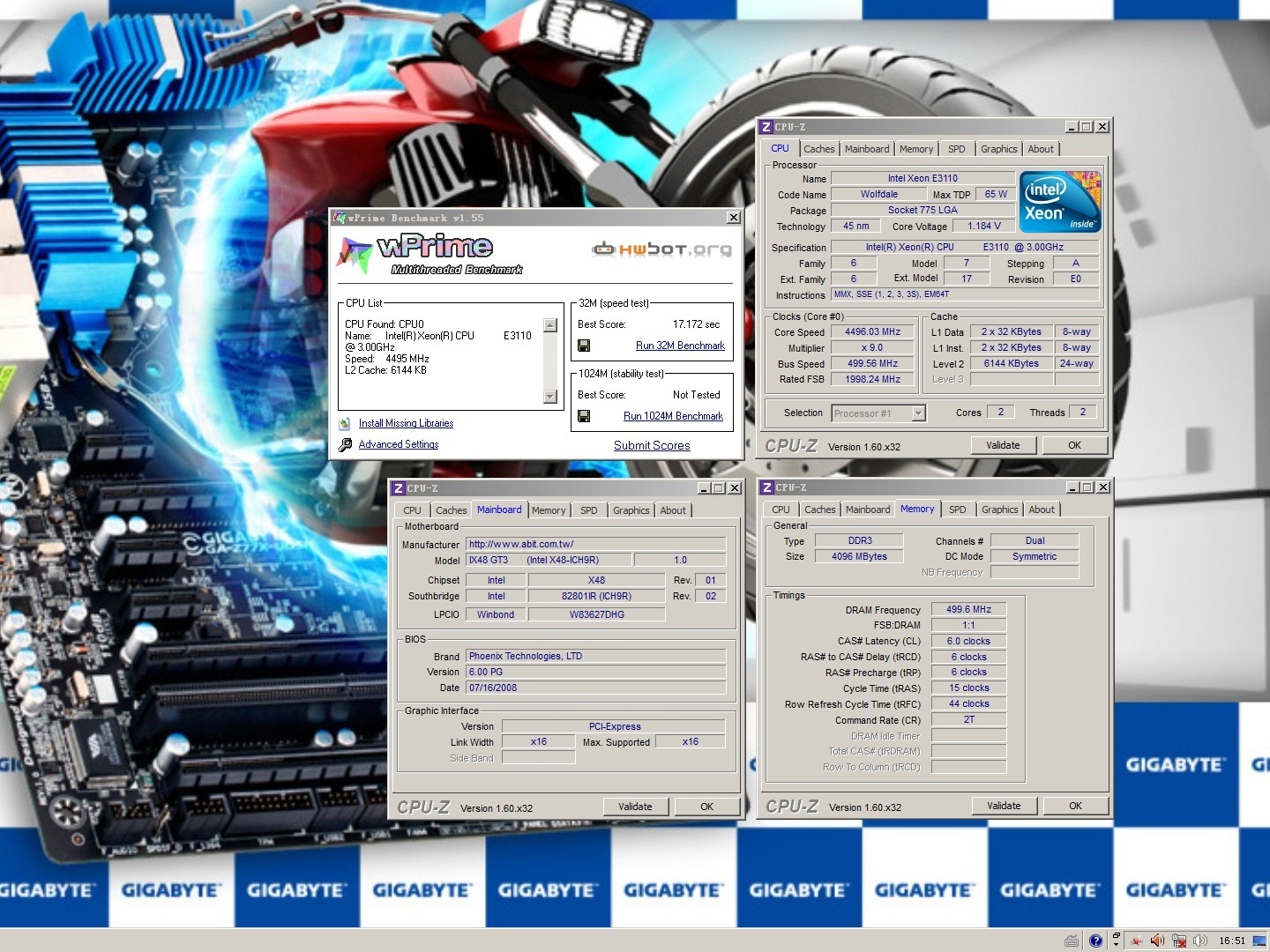Click the wPrime Benchmark title bar icon
Screen dimensions: 1270x952
coord(339,218)
